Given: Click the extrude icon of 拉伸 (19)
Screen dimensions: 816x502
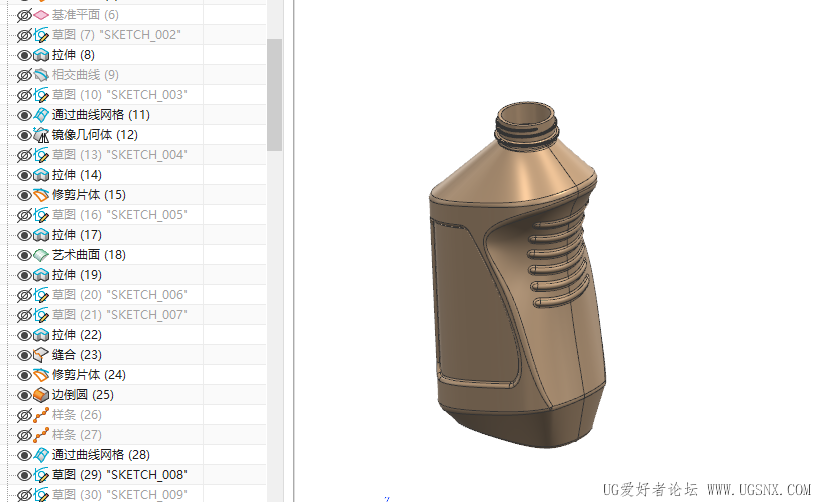Looking at the screenshot, I should coord(41,275).
